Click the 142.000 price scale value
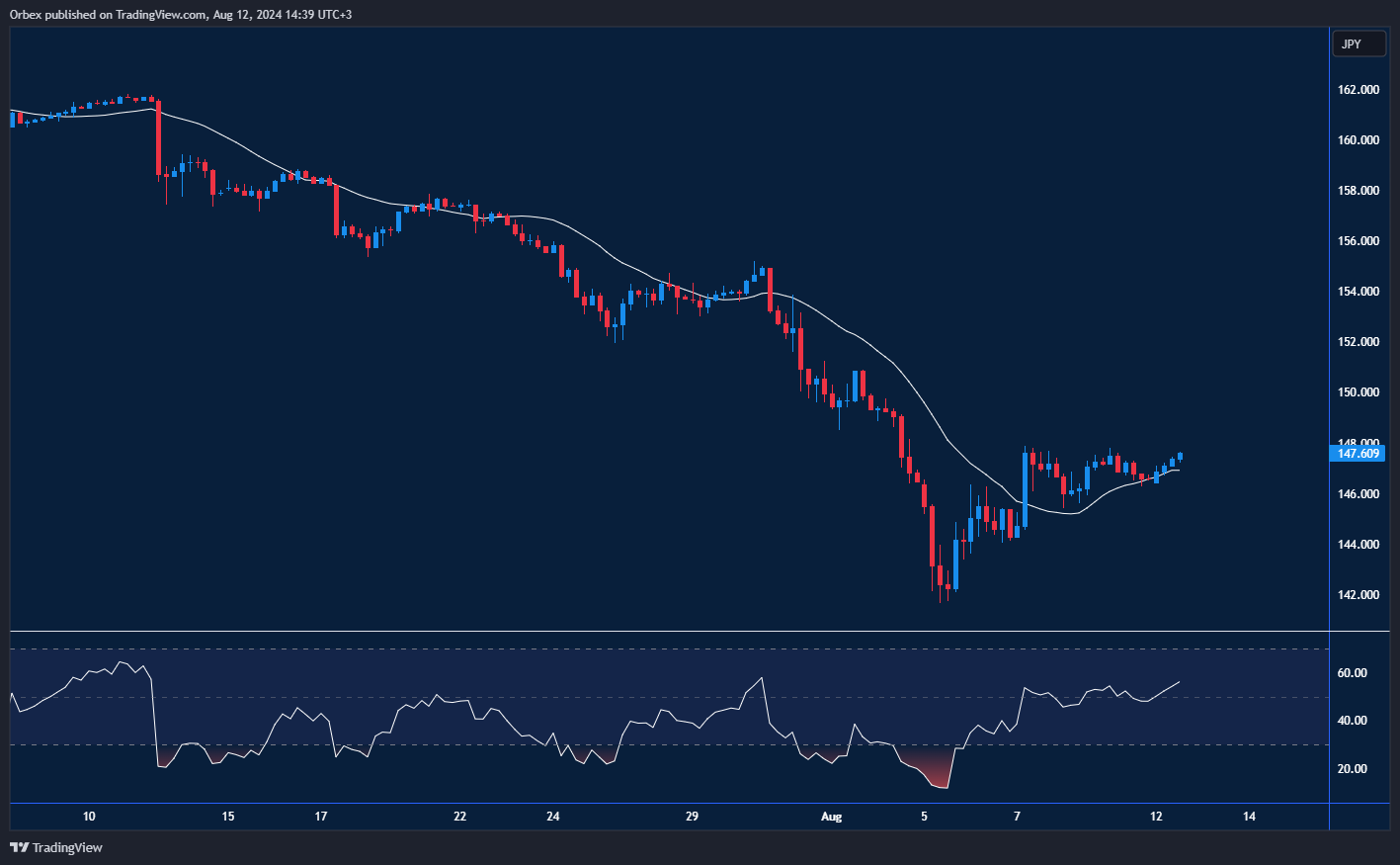This screenshot has width=1400, height=865. 1359,595
